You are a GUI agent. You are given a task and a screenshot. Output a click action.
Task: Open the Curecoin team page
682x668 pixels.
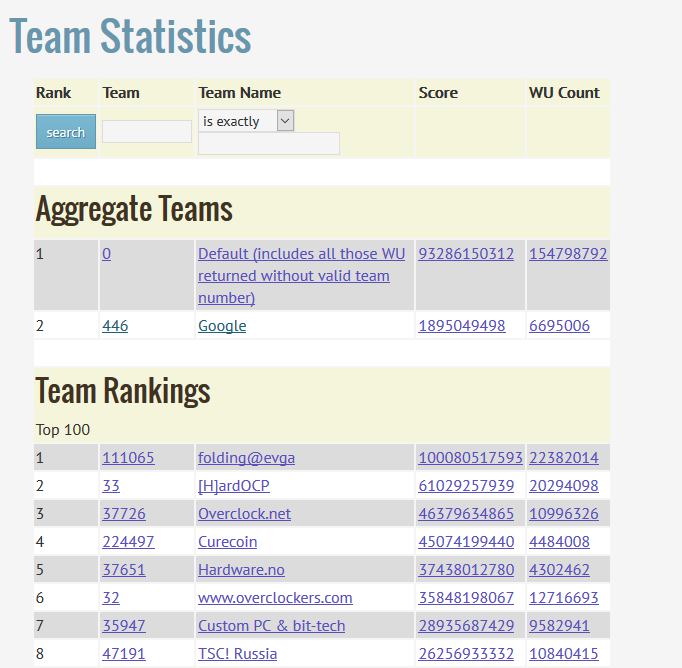[227, 542]
